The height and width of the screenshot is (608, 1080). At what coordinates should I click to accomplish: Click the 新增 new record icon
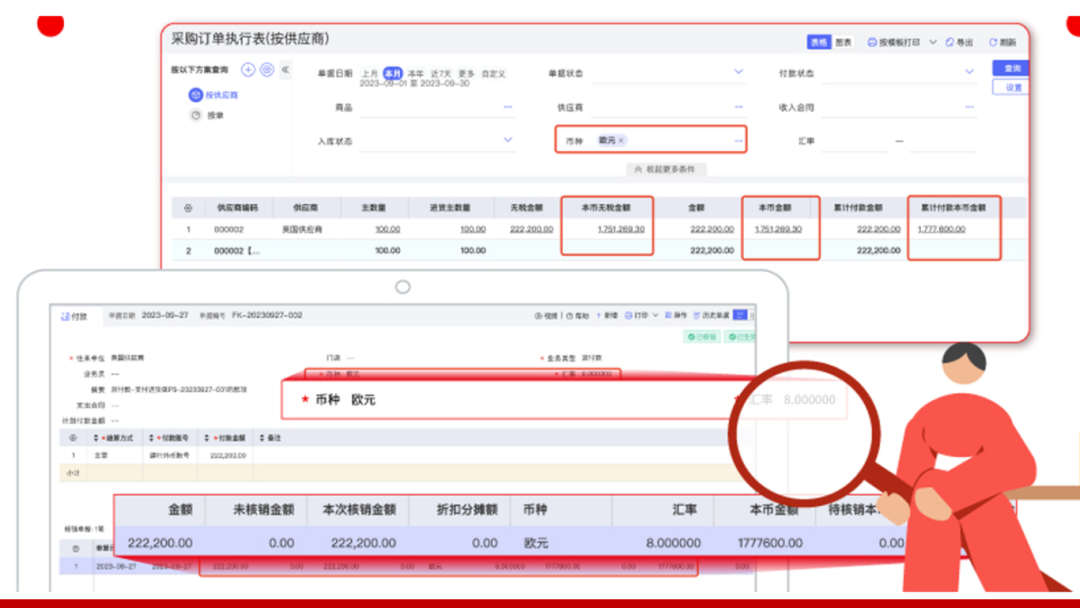pyautogui.click(x=601, y=315)
